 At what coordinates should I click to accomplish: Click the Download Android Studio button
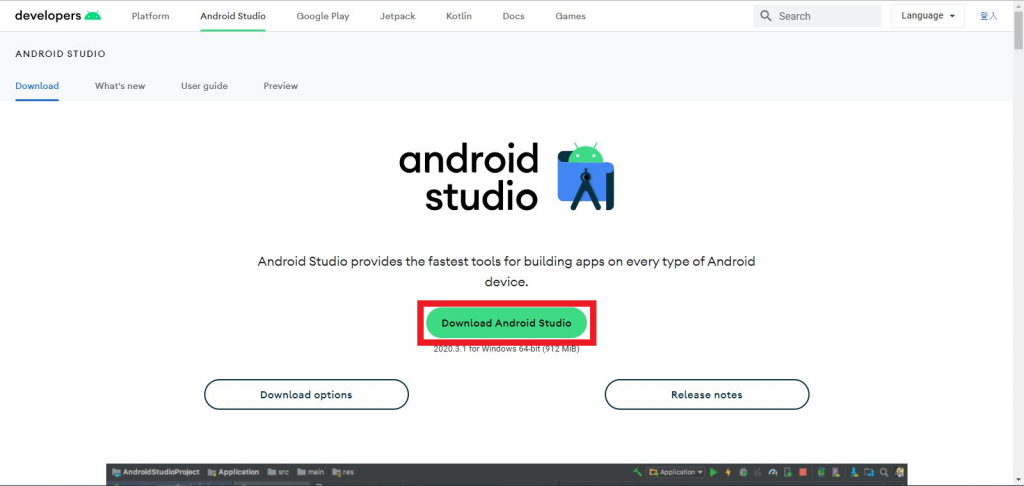pos(506,323)
